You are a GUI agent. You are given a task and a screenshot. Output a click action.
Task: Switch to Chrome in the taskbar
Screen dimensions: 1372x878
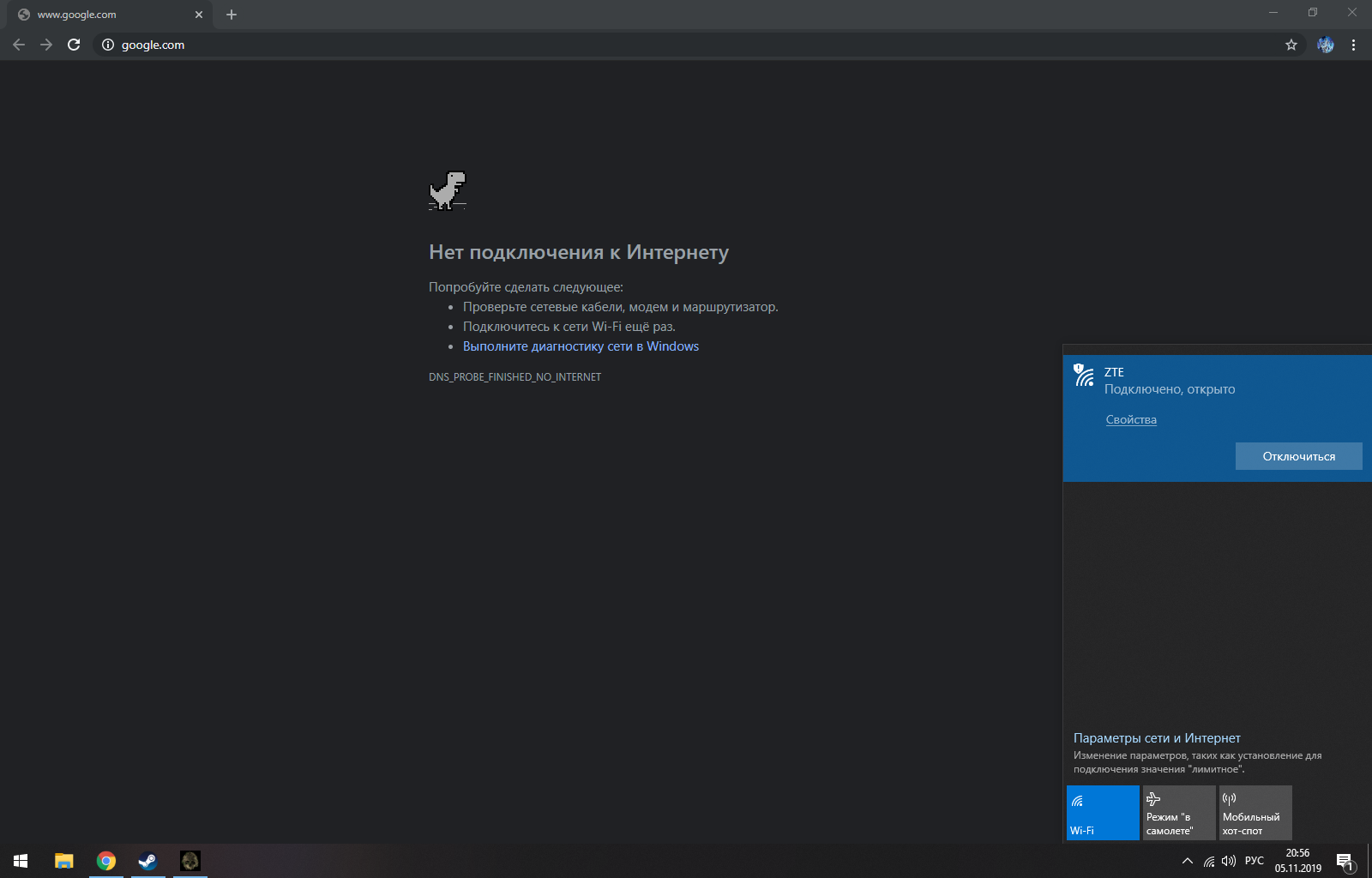(x=106, y=861)
